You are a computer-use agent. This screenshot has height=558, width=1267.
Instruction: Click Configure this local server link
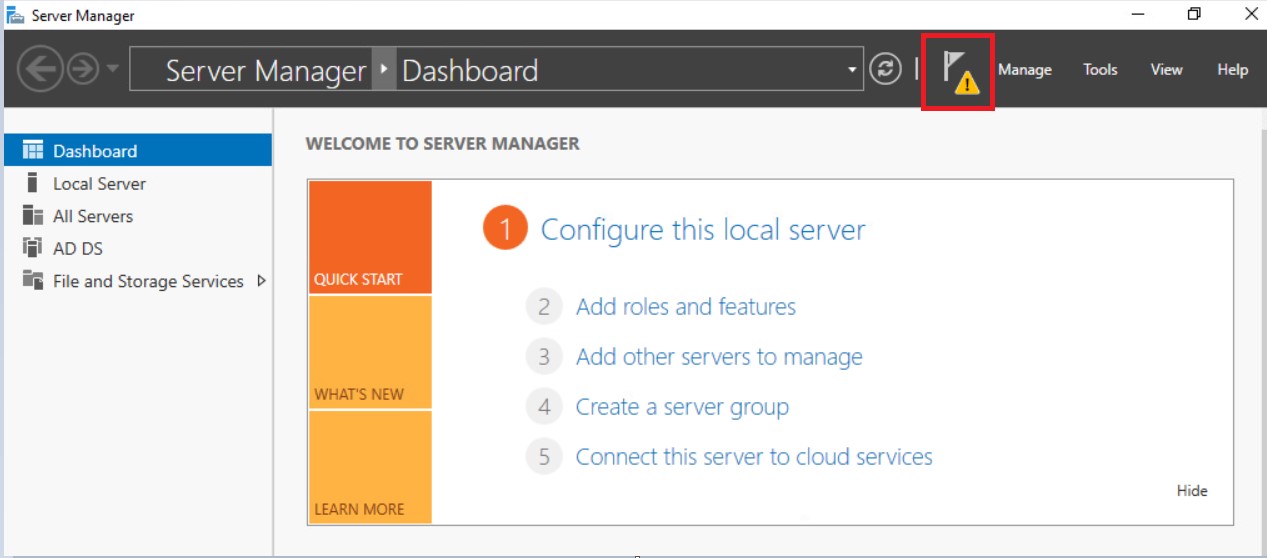702,230
